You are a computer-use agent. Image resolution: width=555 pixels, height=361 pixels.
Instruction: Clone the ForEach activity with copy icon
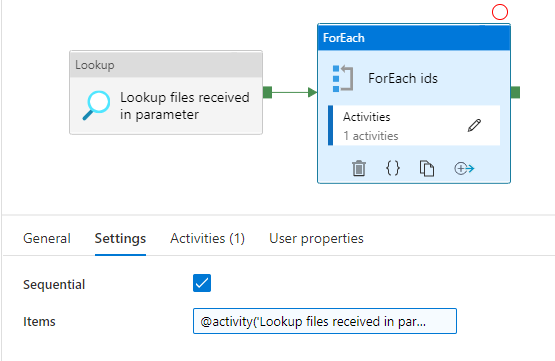[427, 168]
